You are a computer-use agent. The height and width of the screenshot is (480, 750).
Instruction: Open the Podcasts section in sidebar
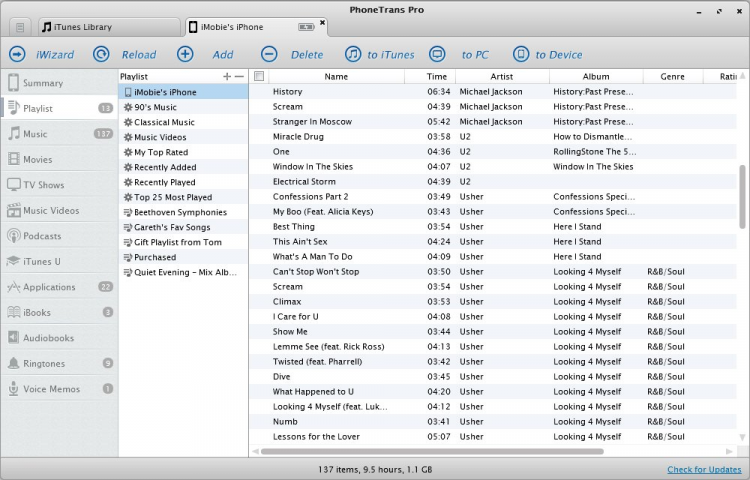click(x=42, y=236)
